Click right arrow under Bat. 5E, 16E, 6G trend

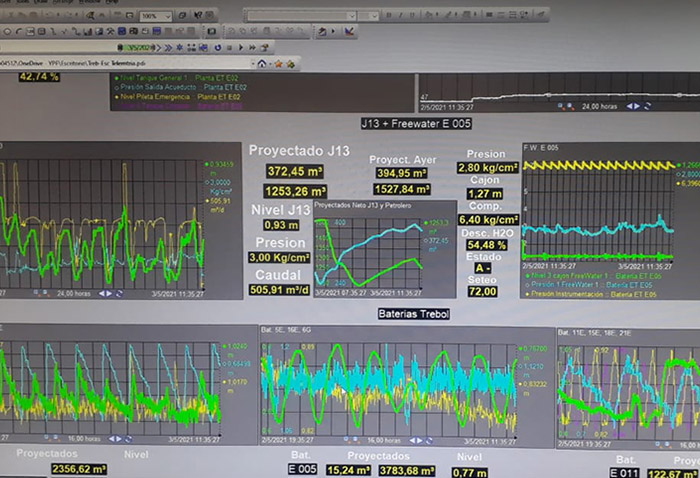click(x=420, y=441)
